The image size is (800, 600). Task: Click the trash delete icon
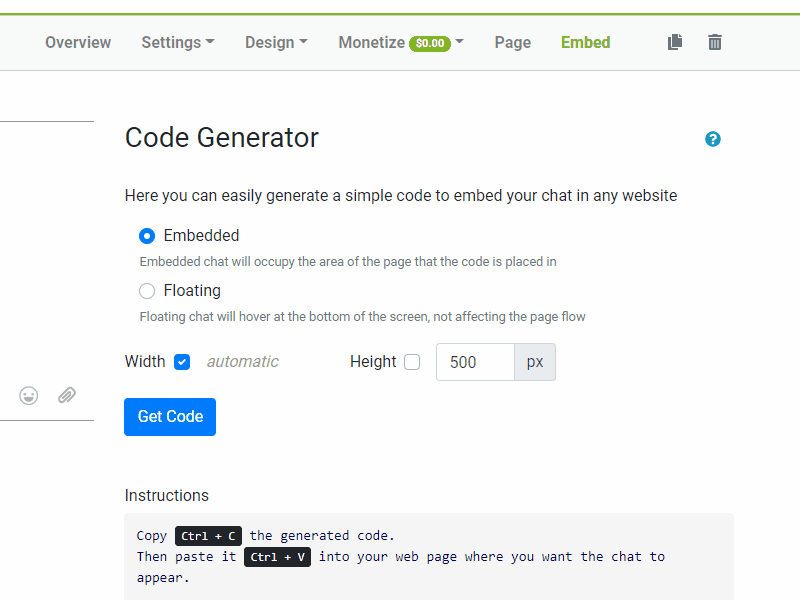point(715,42)
